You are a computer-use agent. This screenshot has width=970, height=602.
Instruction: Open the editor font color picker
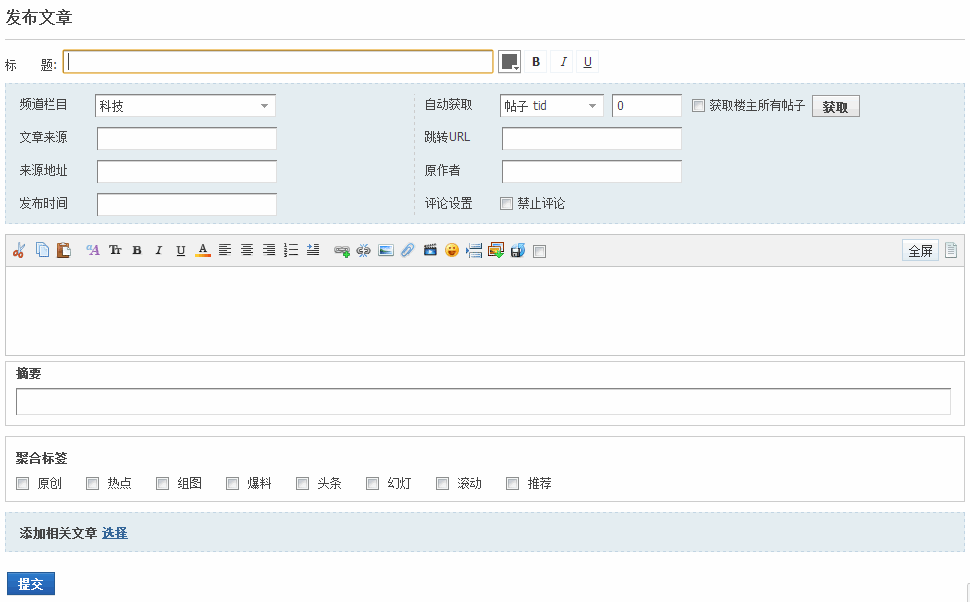[203, 250]
